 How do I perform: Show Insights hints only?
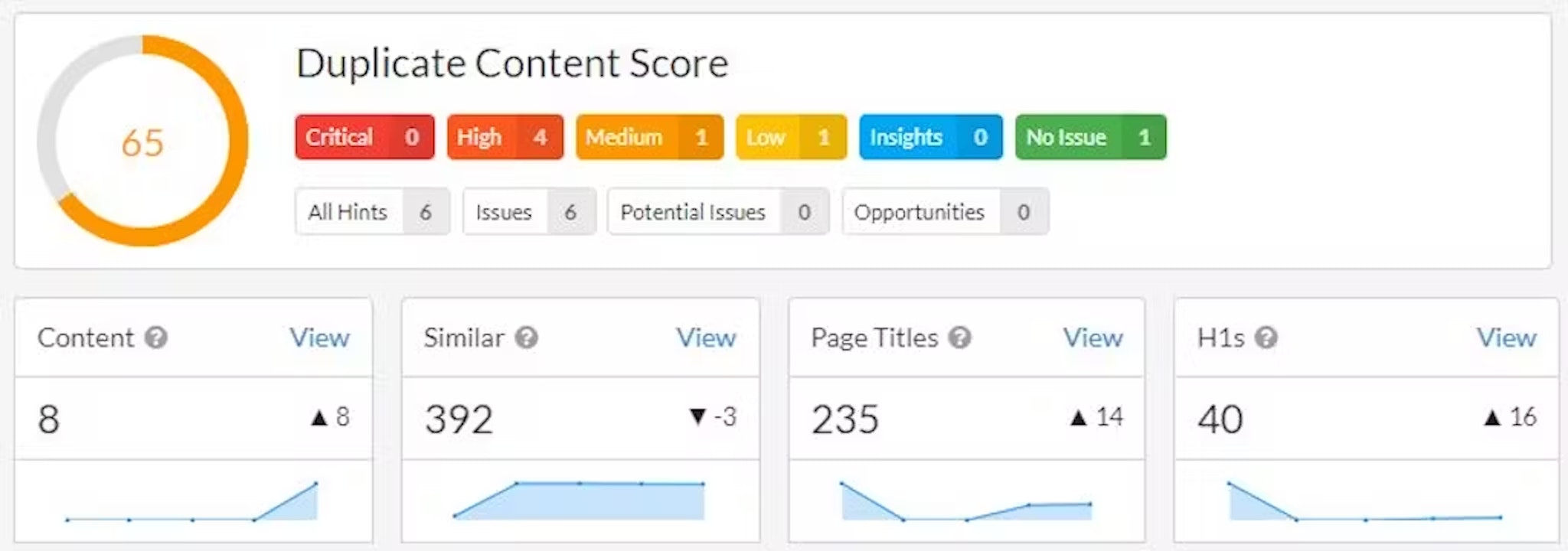(x=930, y=137)
